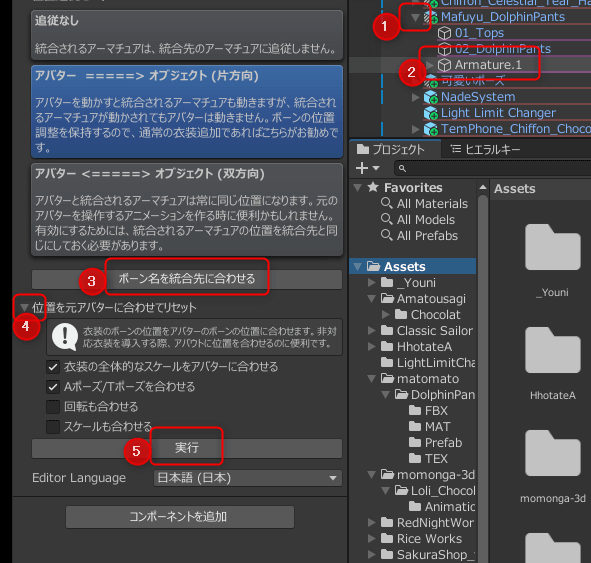This screenshot has width=591, height=563.
Task: Select the HhotateA folder icon in grid
Action: coord(553,350)
